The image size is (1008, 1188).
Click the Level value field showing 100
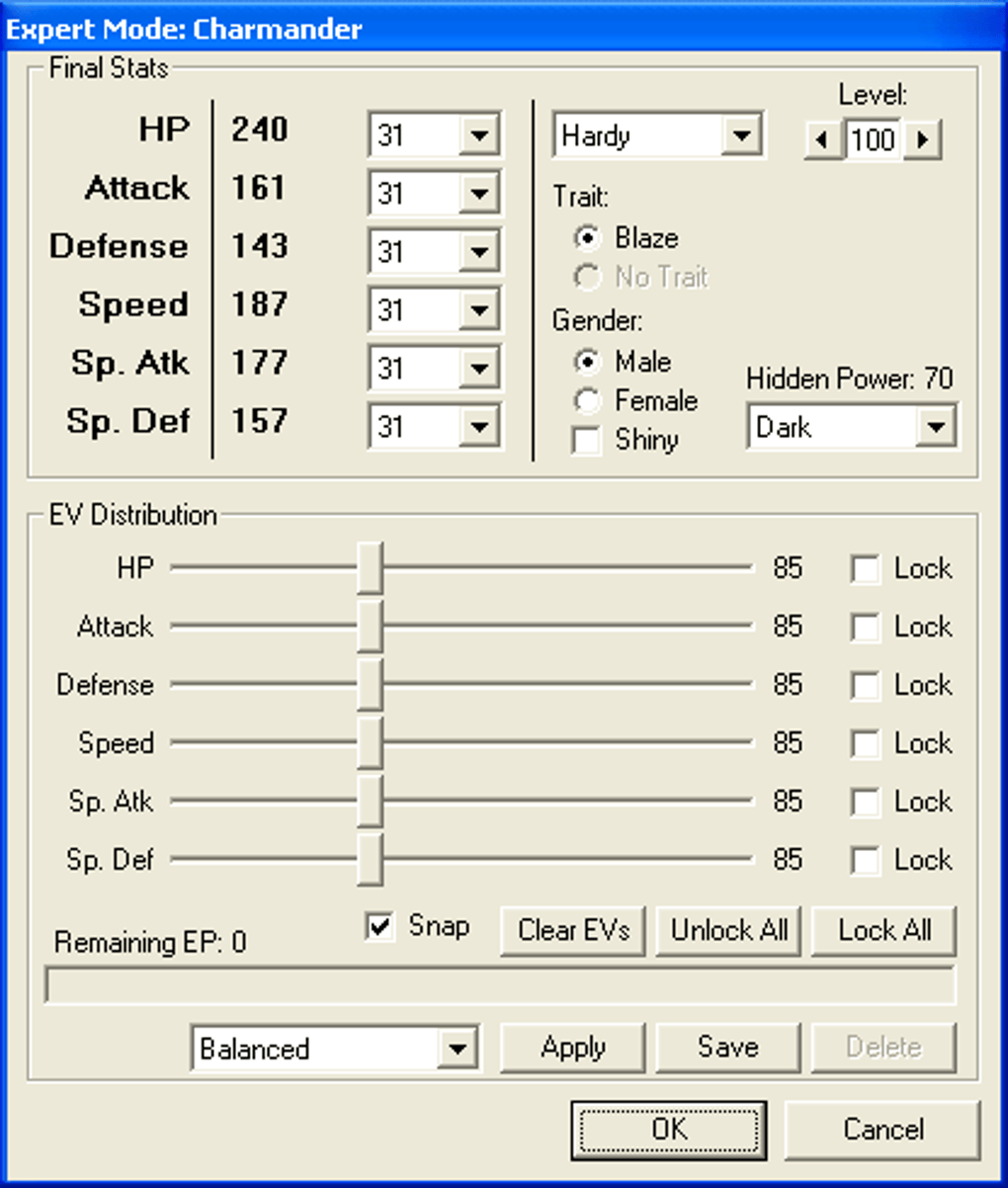click(872, 139)
